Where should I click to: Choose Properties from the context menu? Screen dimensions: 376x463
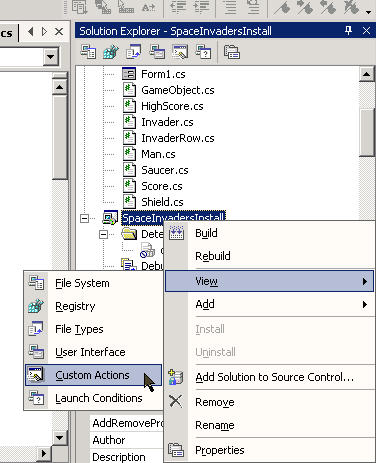269,450
